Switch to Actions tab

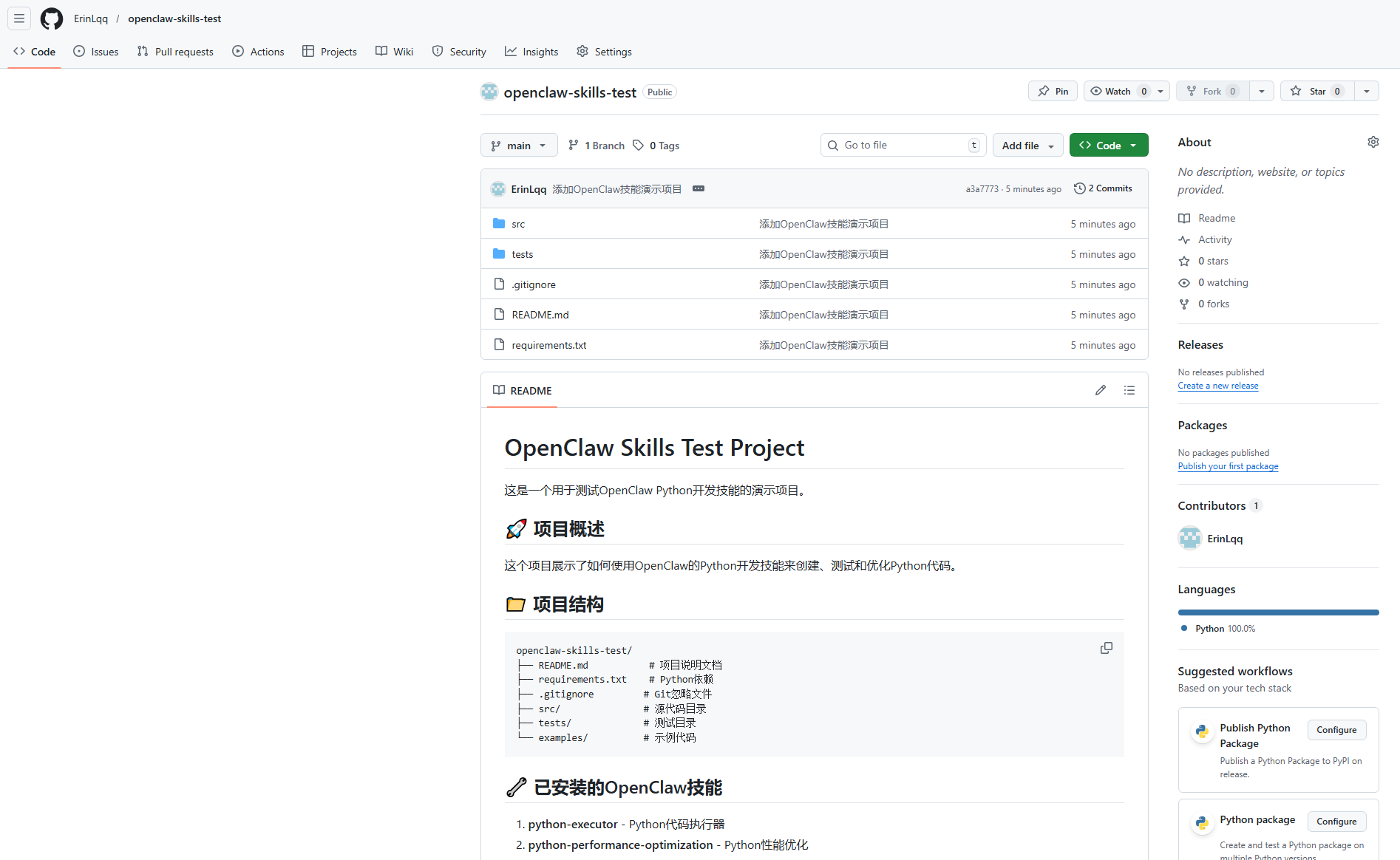258,52
